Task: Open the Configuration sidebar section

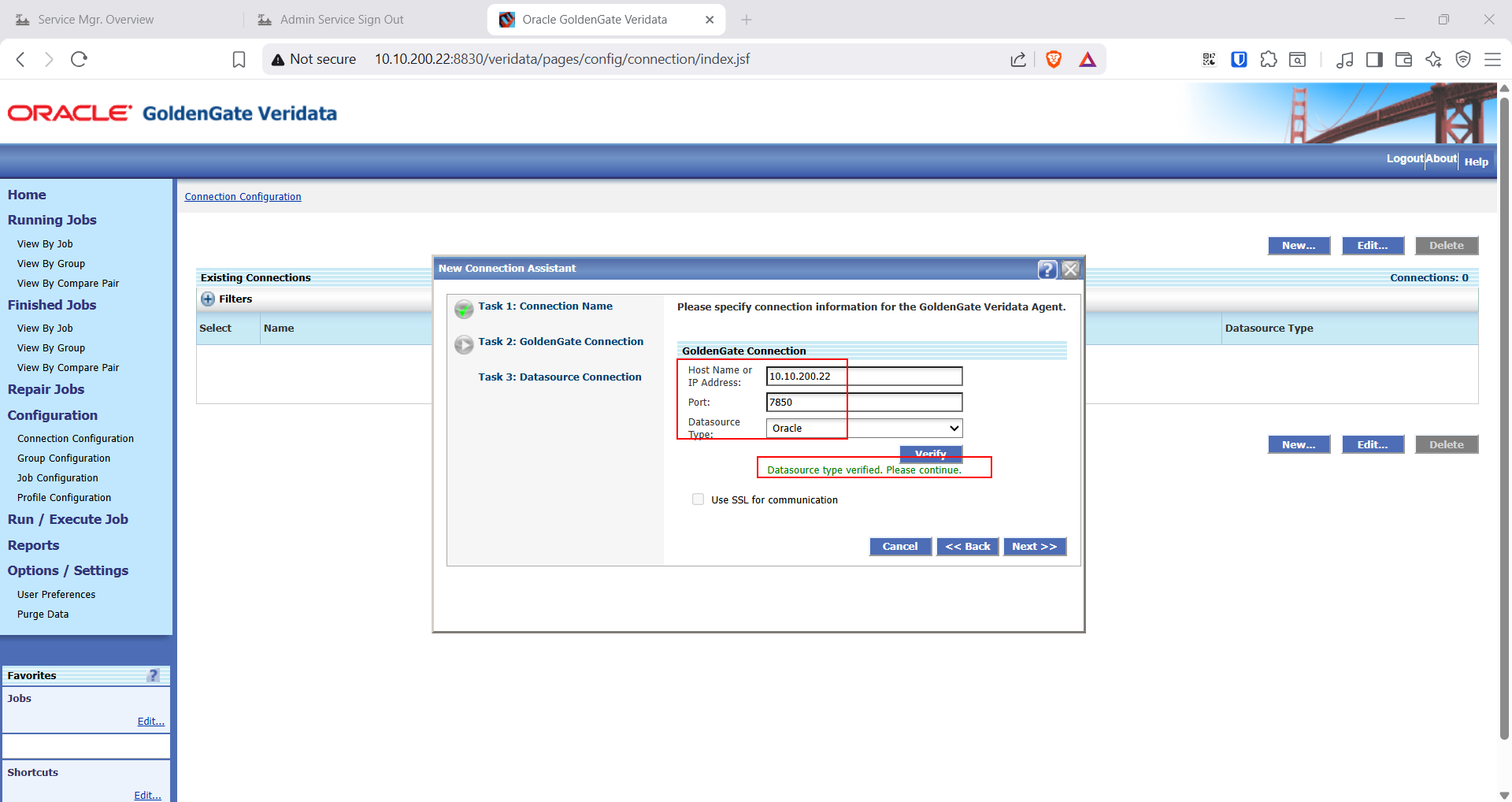Action: [53, 415]
